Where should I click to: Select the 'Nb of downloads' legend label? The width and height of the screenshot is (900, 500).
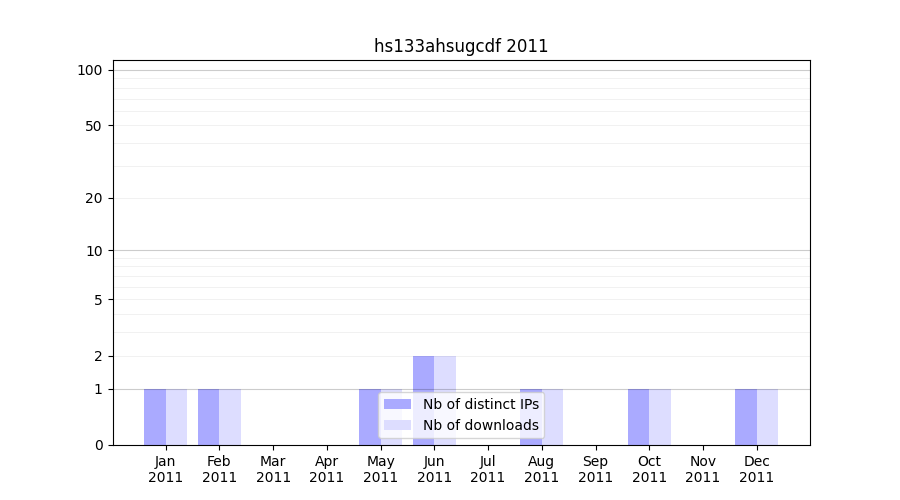point(480,425)
